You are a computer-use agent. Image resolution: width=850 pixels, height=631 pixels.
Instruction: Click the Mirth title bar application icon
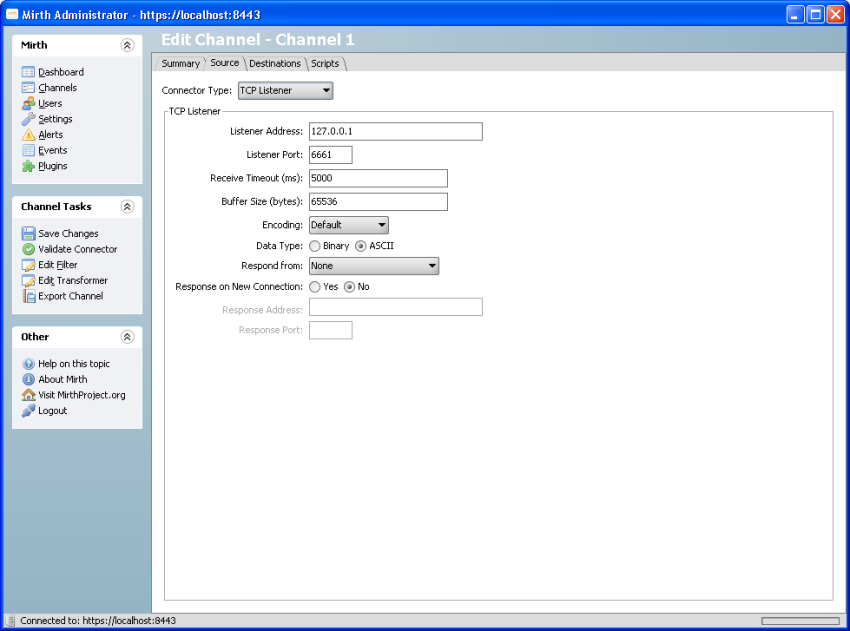(x=12, y=14)
